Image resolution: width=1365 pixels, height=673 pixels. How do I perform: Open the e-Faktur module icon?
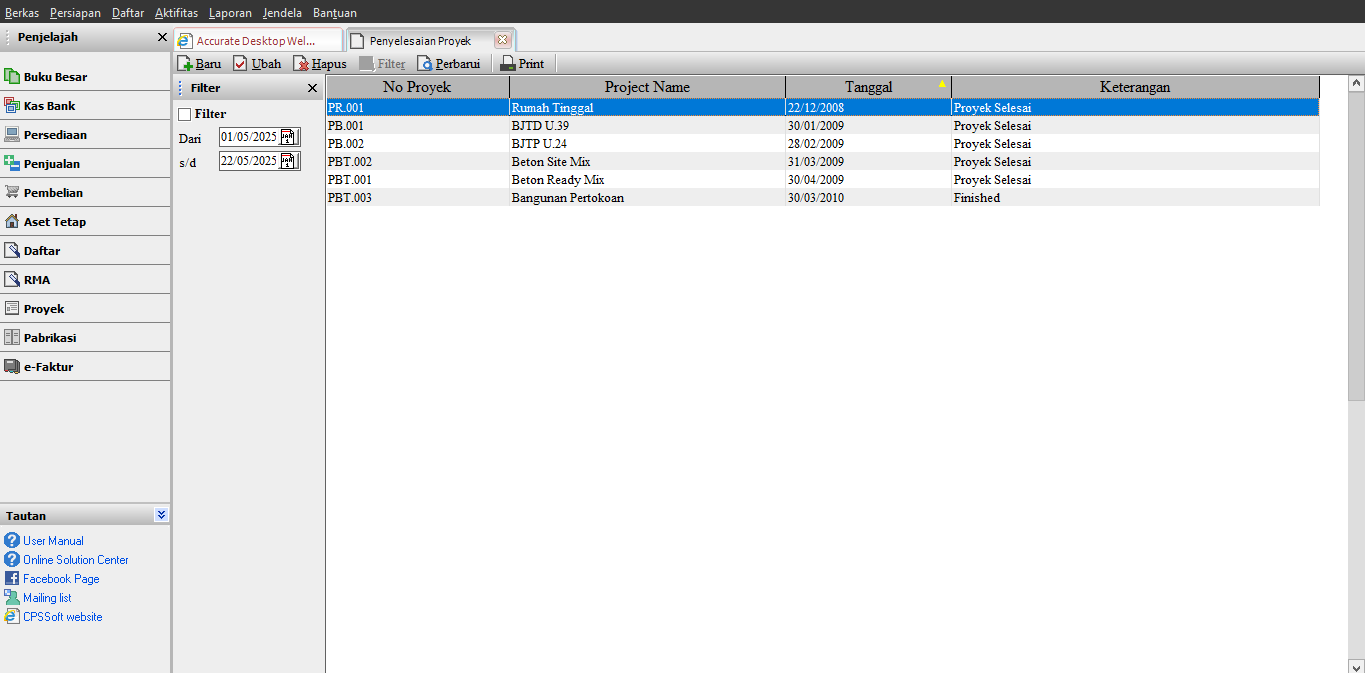click(x=12, y=367)
